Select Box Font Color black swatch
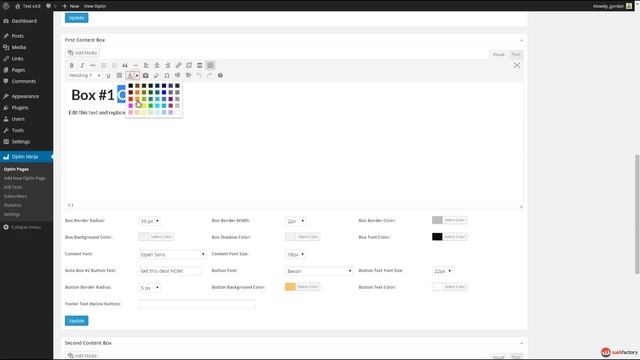 pos(437,237)
